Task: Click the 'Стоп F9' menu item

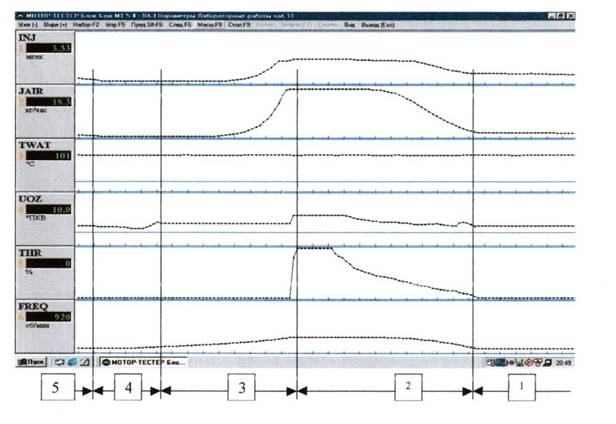Action: click(239, 25)
